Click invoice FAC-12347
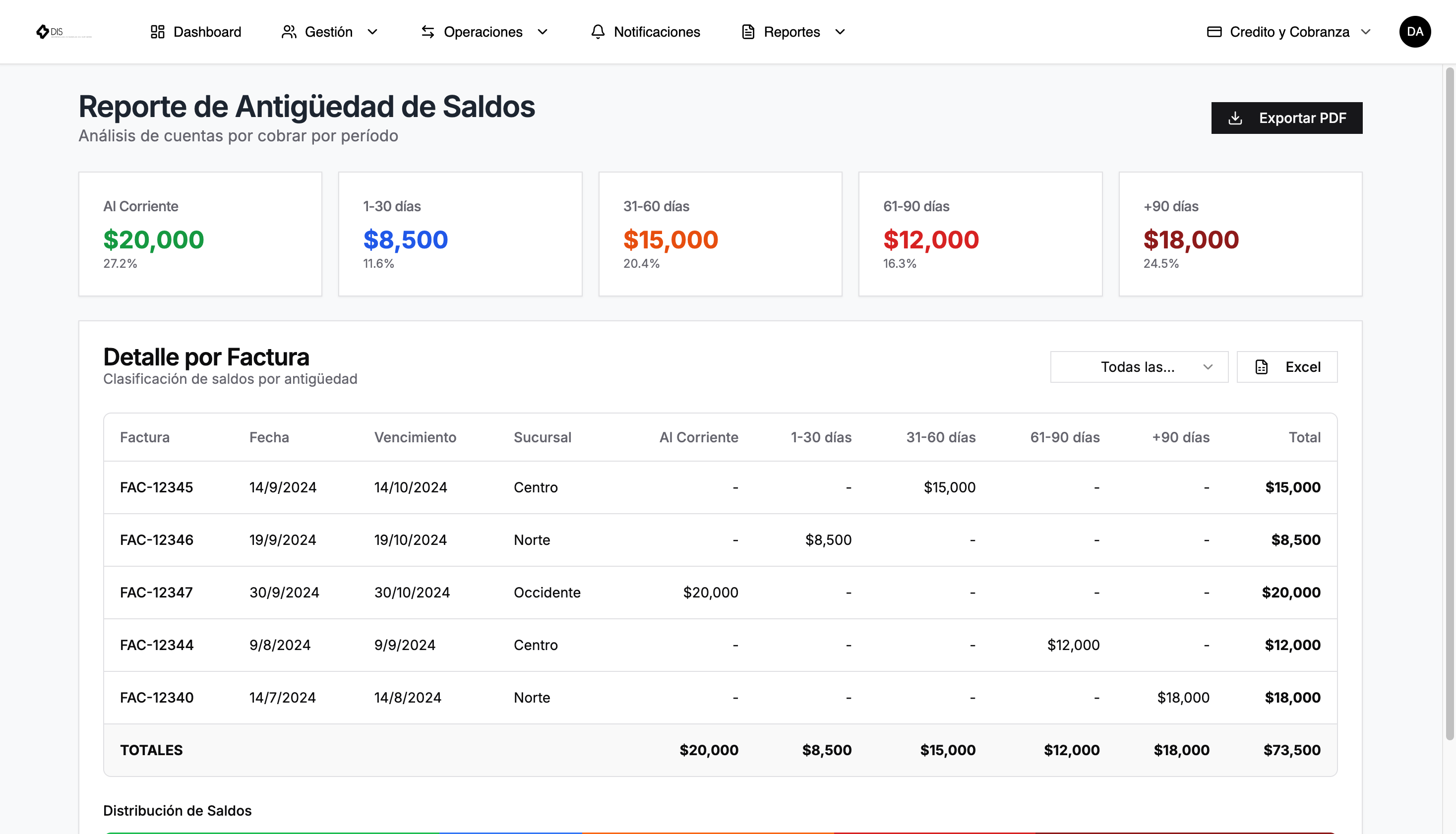The image size is (1456, 834). click(156, 592)
